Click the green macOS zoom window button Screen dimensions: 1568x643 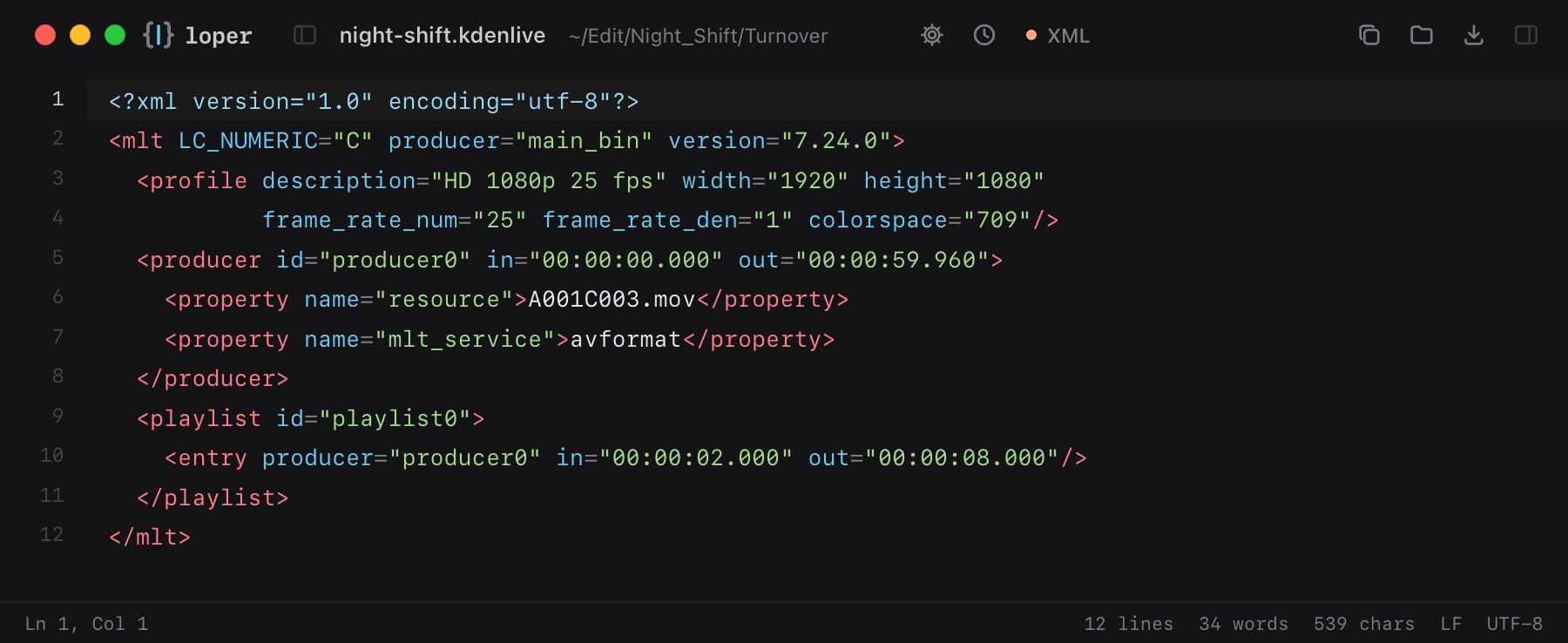tap(115, 35)
